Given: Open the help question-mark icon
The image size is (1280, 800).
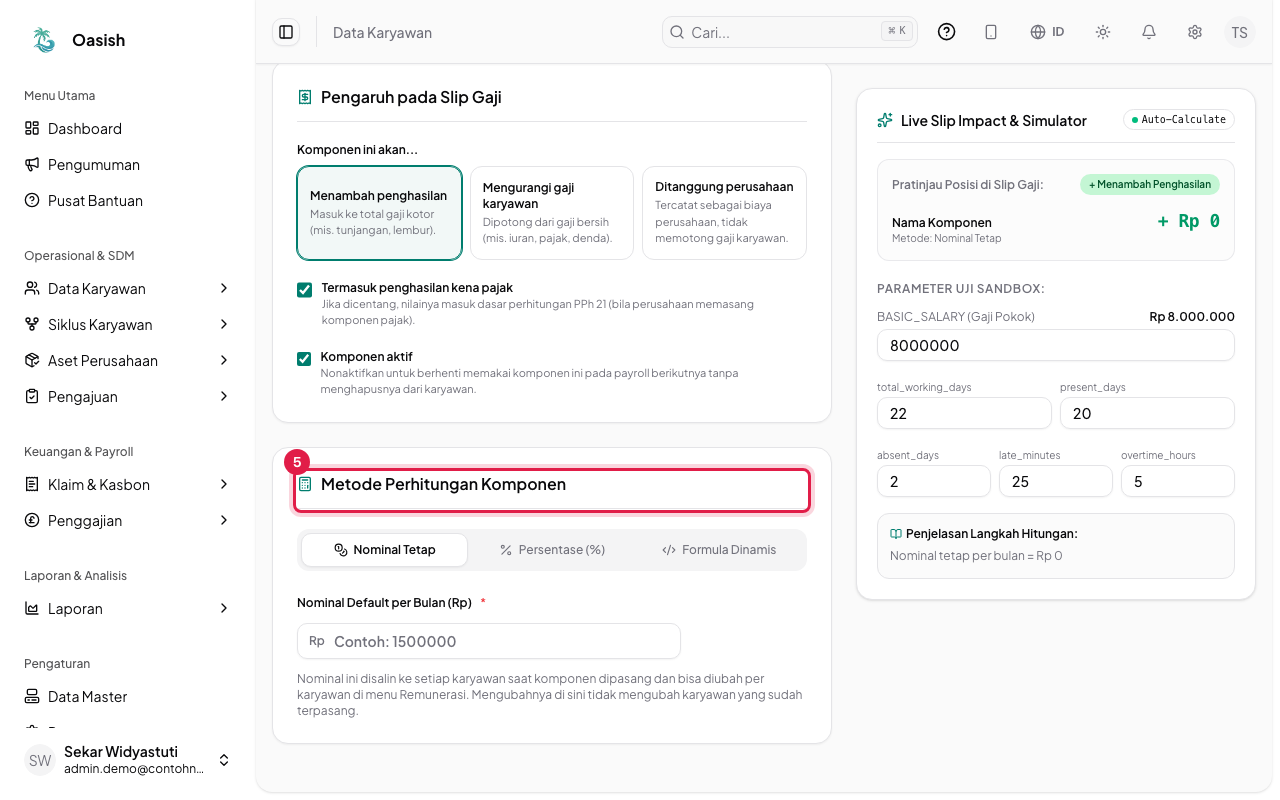Looking at the screenshot, I should click(946, 32).
